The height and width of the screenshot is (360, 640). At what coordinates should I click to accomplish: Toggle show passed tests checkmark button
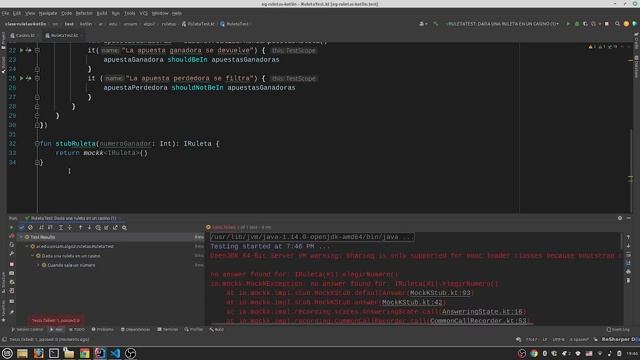[22, 227]
